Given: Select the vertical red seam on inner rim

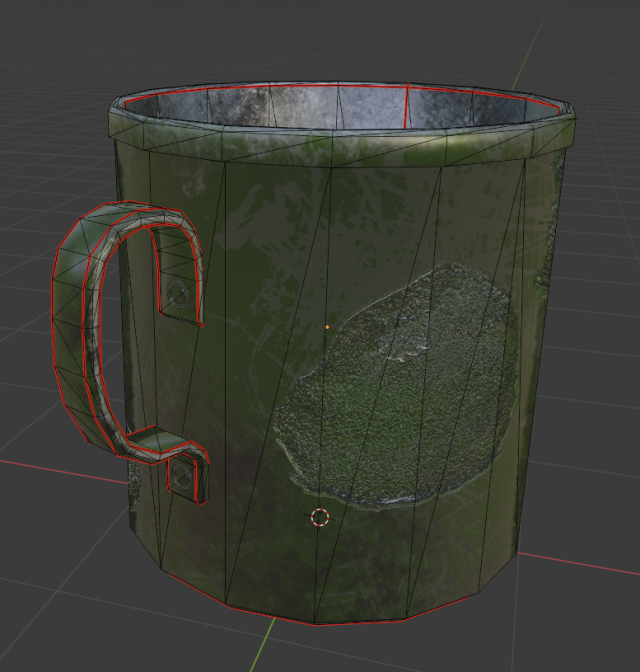Looking at the screenshot, I should tap(406, 107).
